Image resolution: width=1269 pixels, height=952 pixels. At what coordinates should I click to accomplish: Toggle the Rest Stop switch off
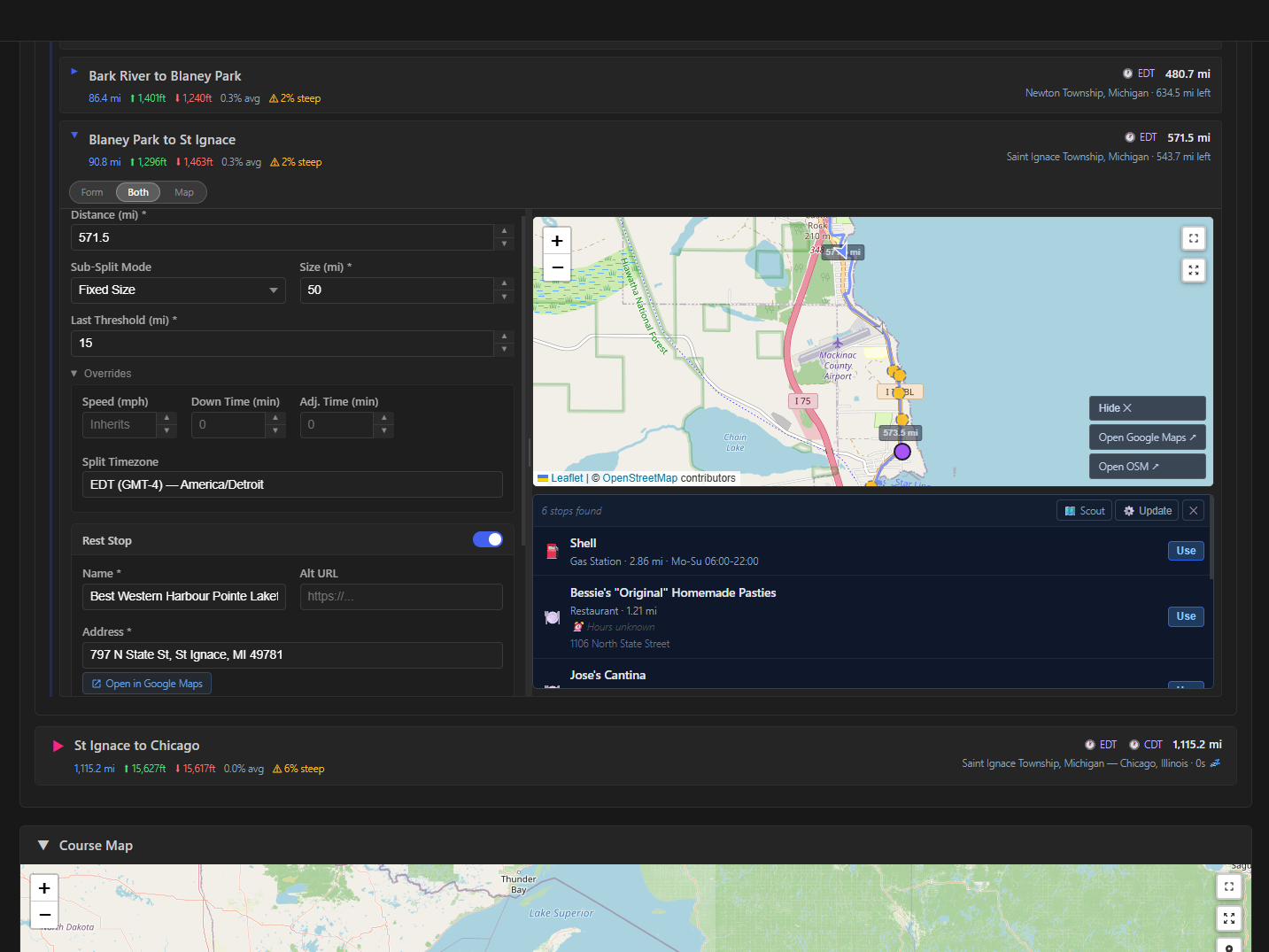pyautogui.click(x=488, y=539)
